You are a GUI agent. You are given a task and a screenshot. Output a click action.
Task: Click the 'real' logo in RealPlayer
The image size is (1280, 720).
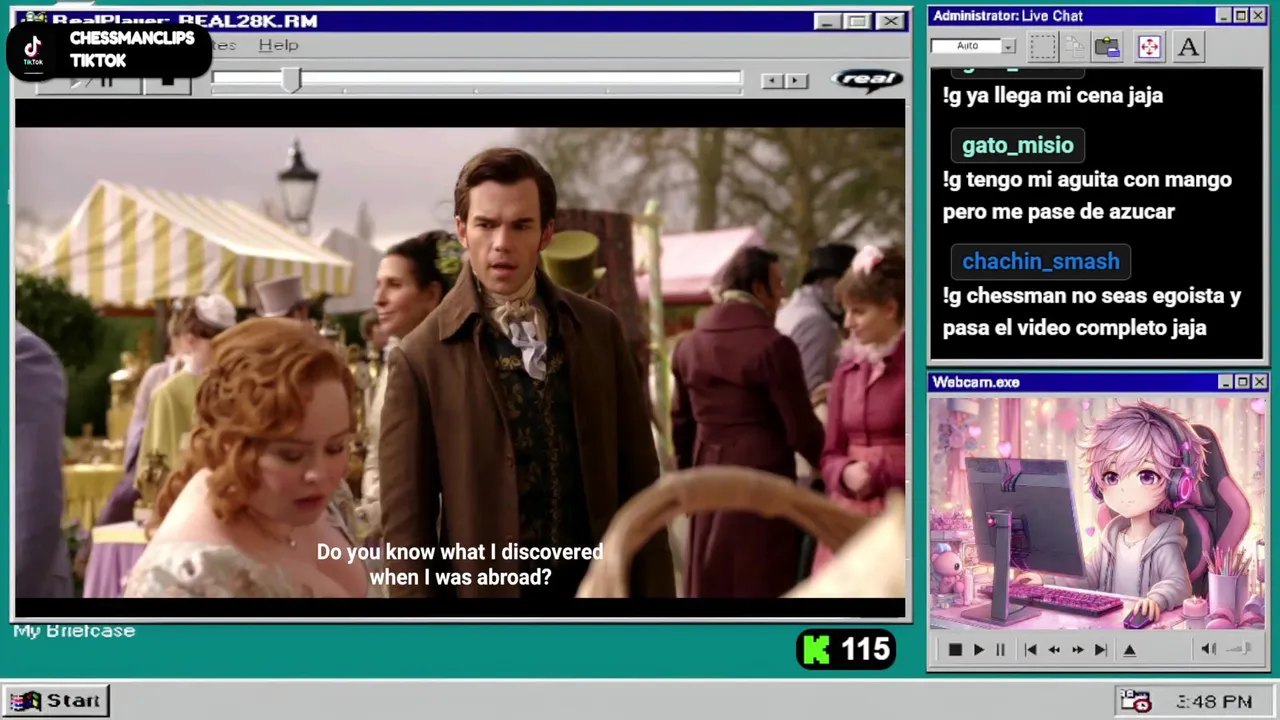click(x=867, y=80)
